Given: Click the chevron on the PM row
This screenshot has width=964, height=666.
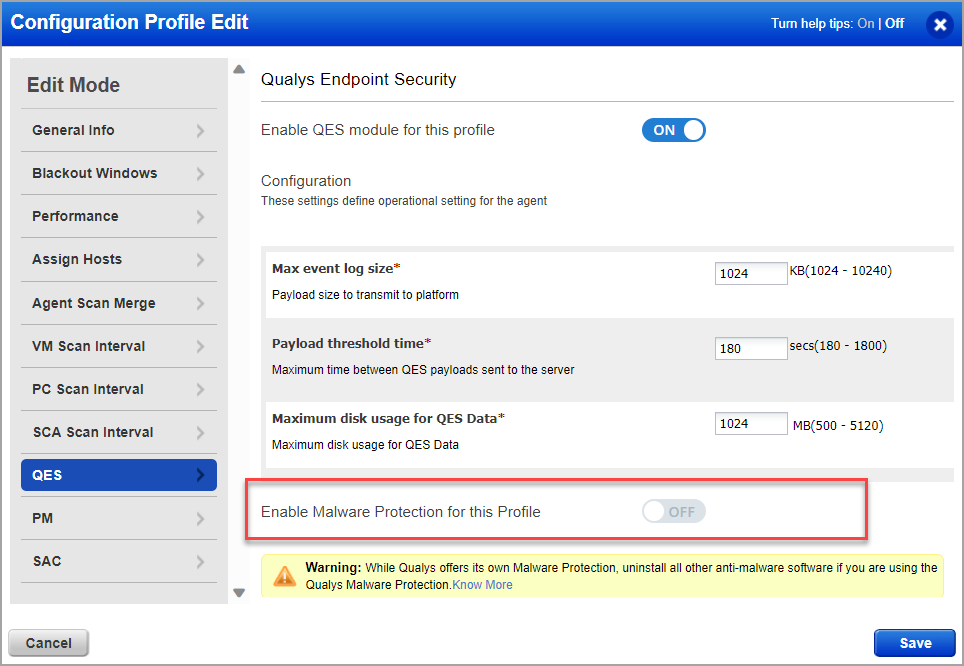Looking at the screenshot, I should (200, 518).
